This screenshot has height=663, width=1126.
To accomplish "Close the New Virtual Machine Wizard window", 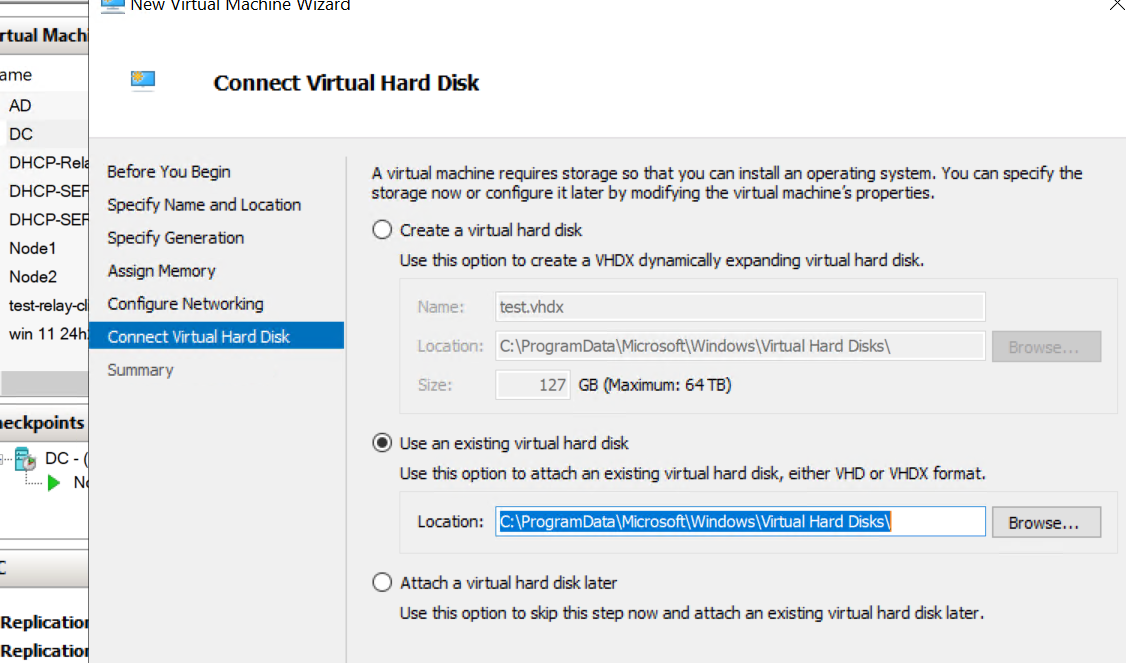I will (x=1116, y=5).
